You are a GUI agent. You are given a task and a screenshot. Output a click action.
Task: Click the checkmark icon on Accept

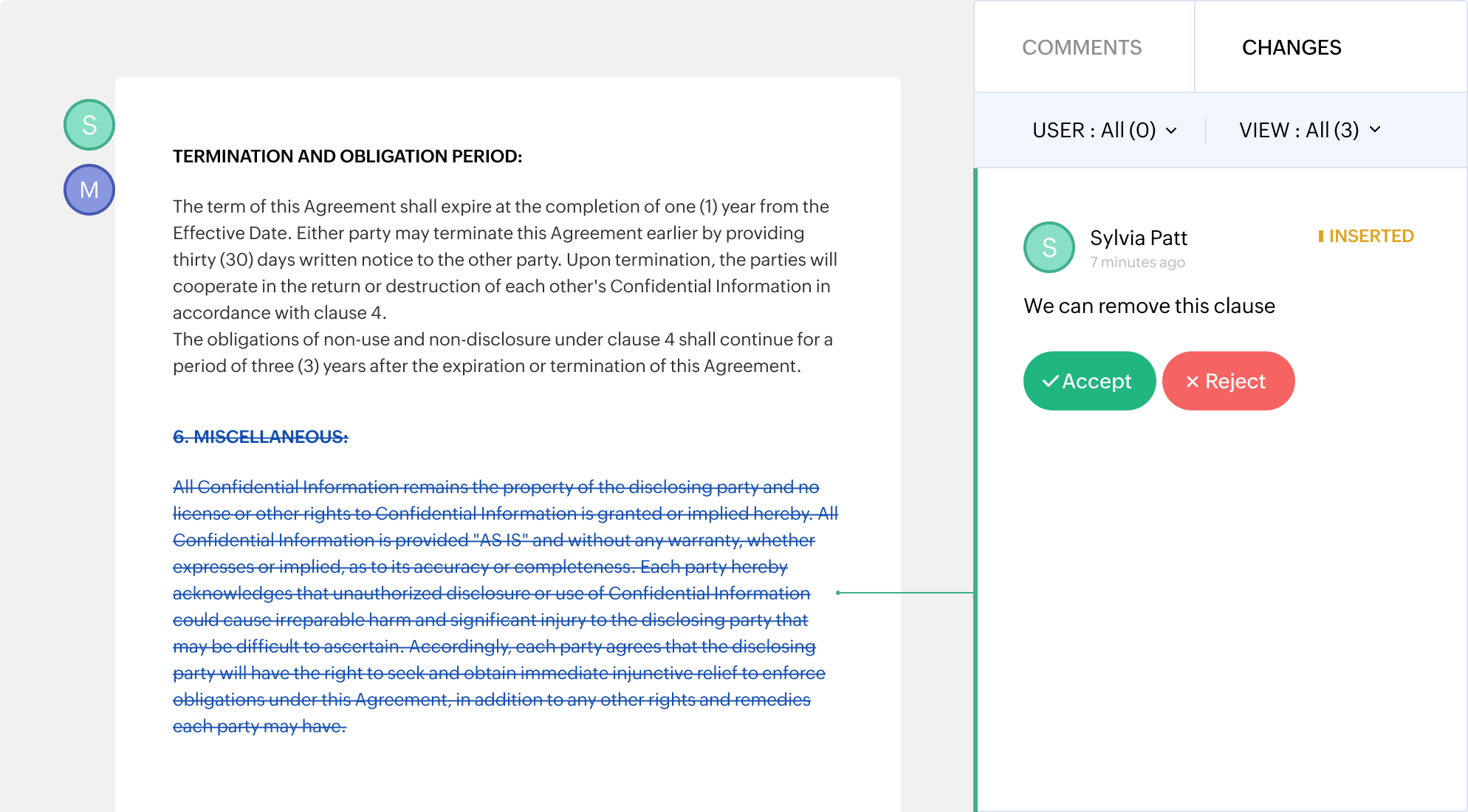pos(1050,382)
